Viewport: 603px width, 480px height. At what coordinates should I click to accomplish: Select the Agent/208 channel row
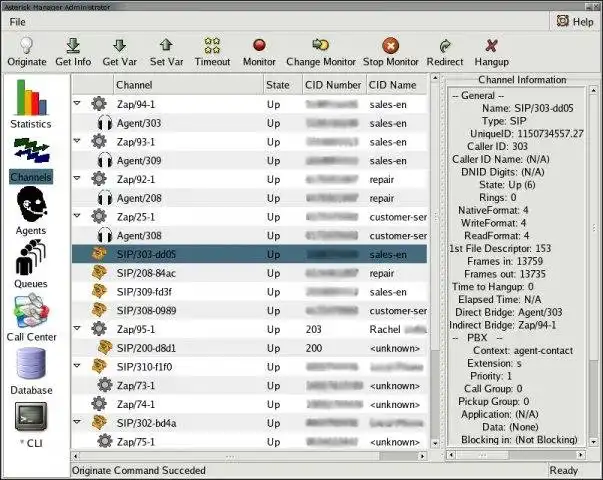coord(249,198)
